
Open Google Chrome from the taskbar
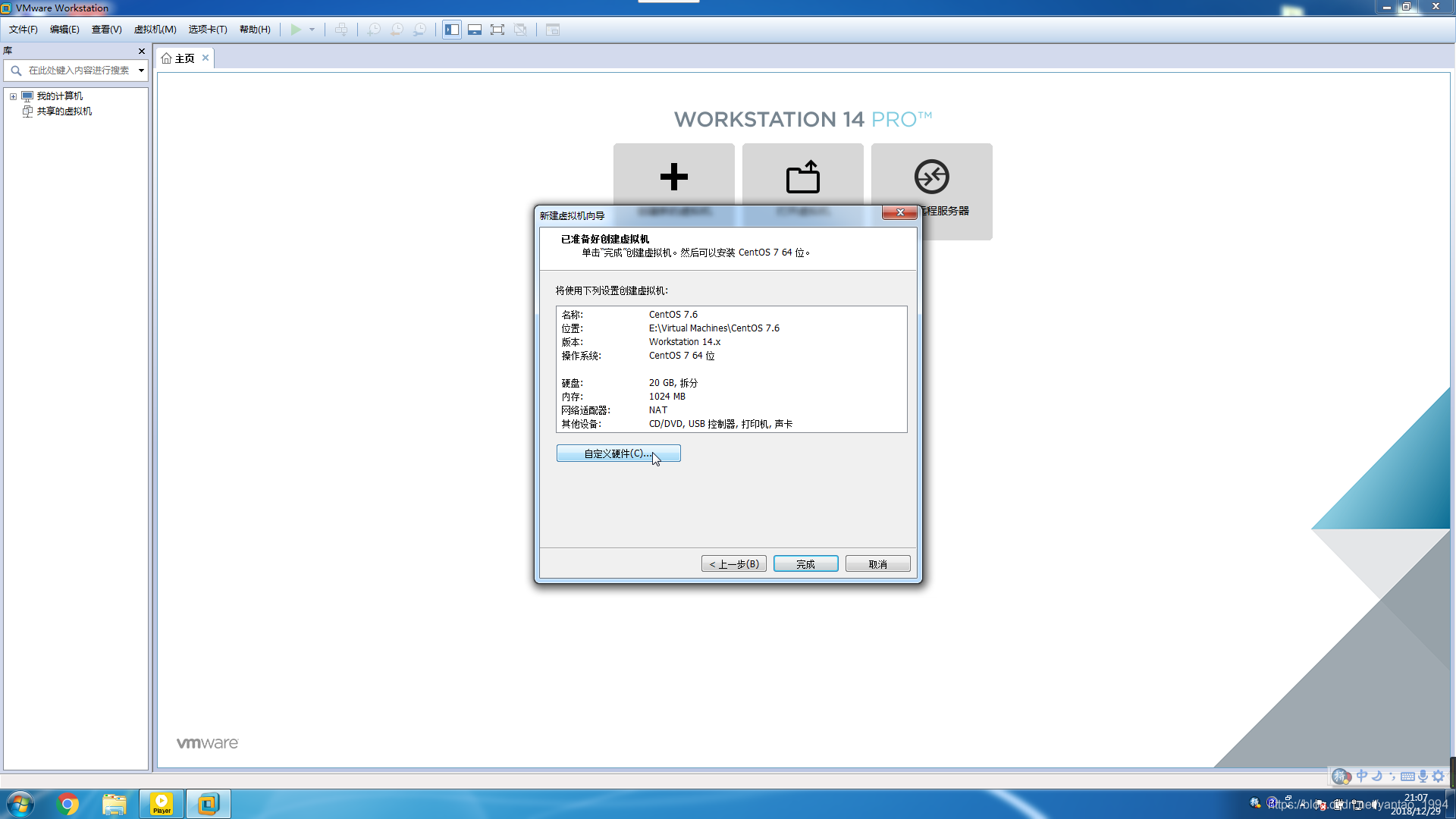point(67,804)
